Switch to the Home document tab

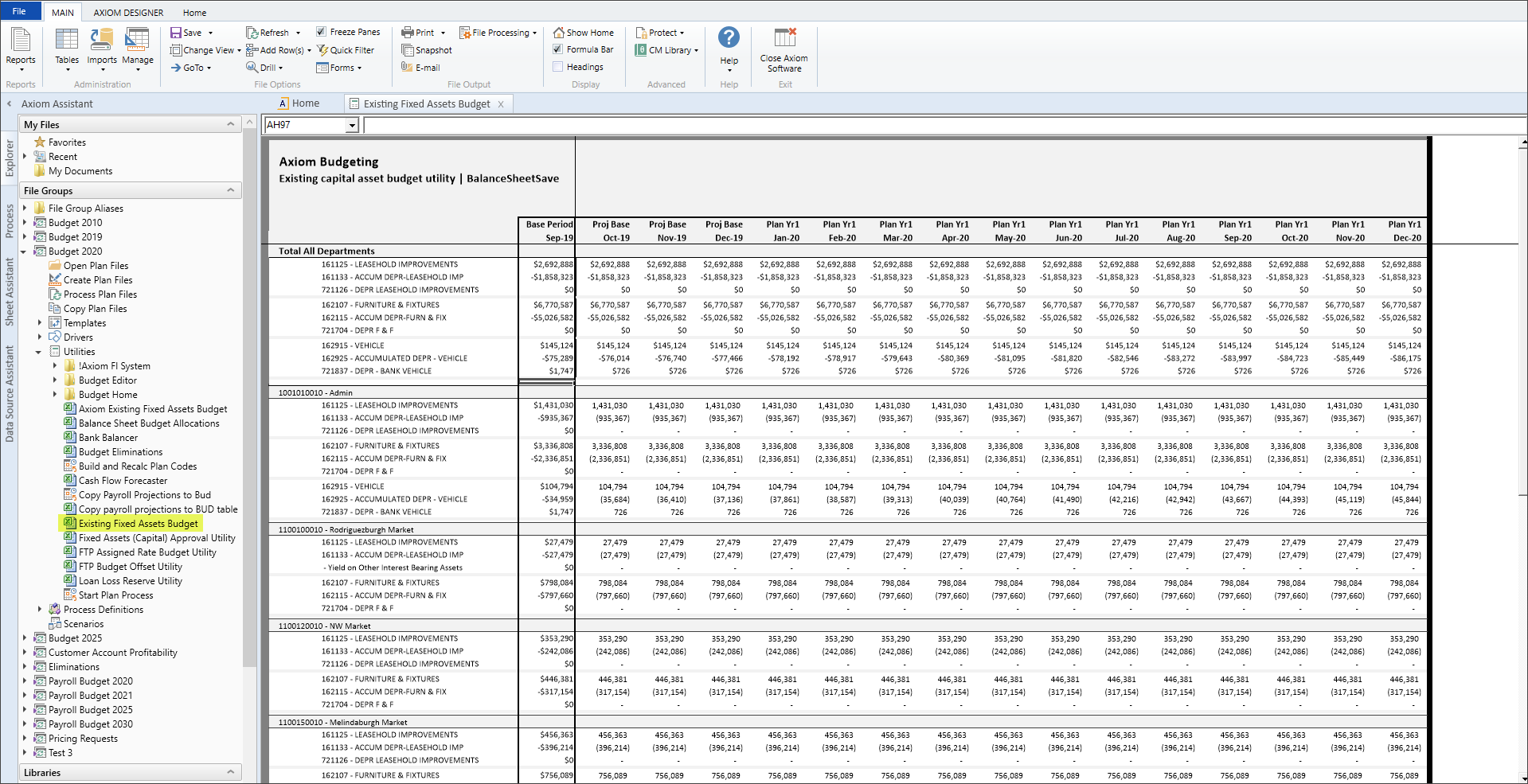(x=299, y=103)
